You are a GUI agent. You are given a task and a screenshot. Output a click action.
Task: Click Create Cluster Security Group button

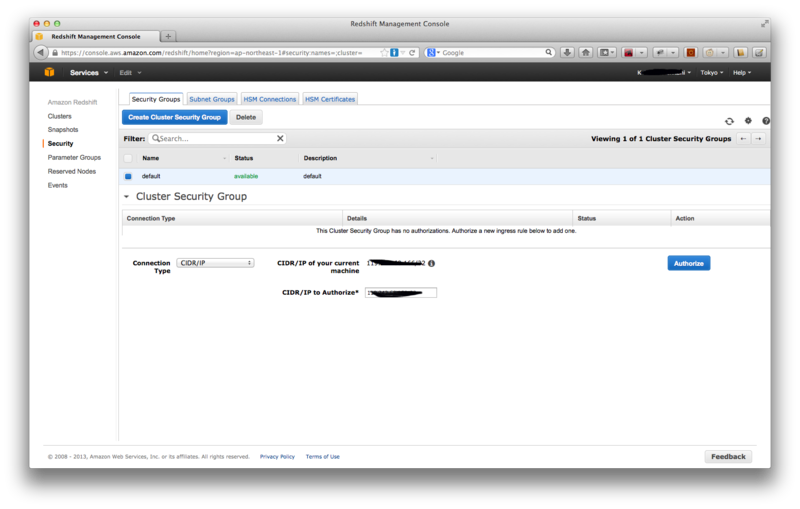click(x=174, y=117)
